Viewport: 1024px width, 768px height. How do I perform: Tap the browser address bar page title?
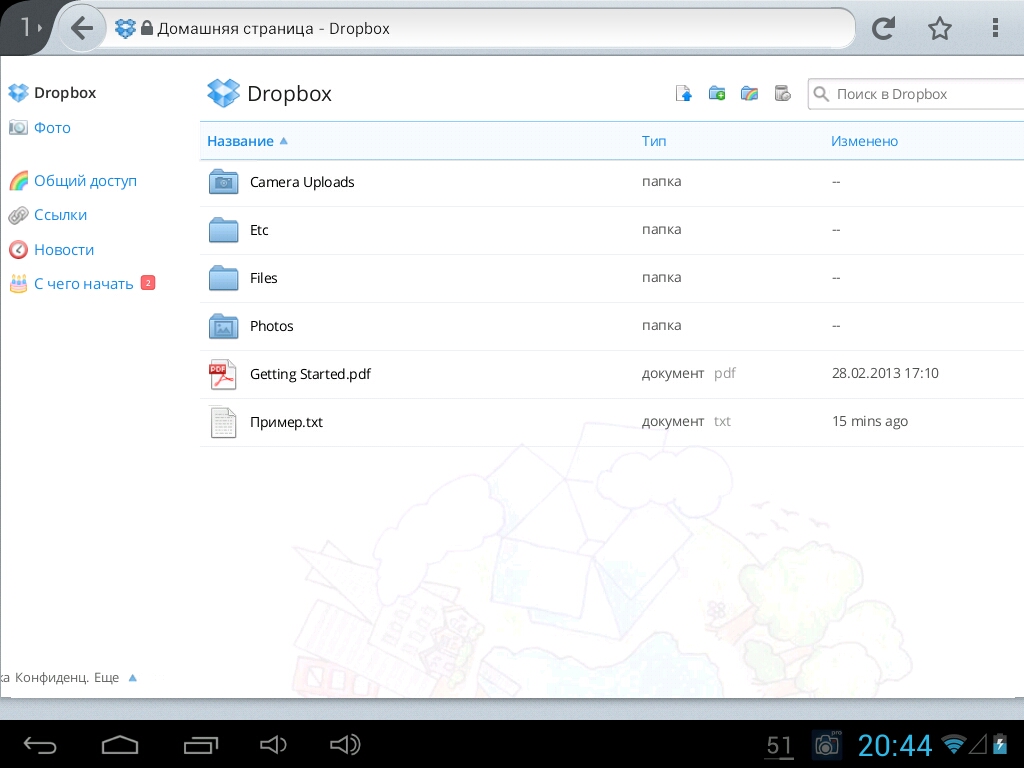274,29
